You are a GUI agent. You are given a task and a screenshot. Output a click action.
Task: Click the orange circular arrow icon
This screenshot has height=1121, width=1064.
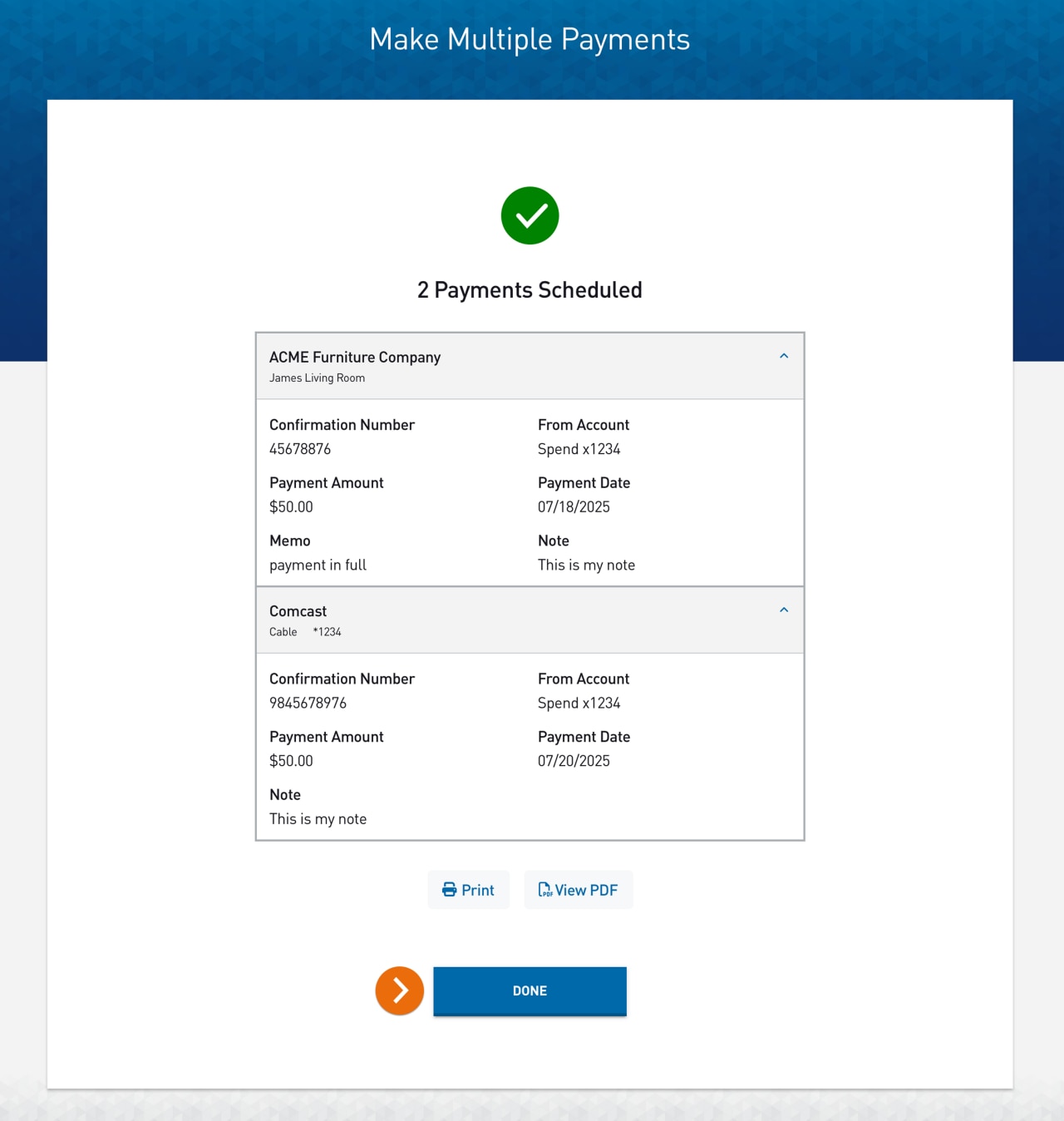(400, 990)
